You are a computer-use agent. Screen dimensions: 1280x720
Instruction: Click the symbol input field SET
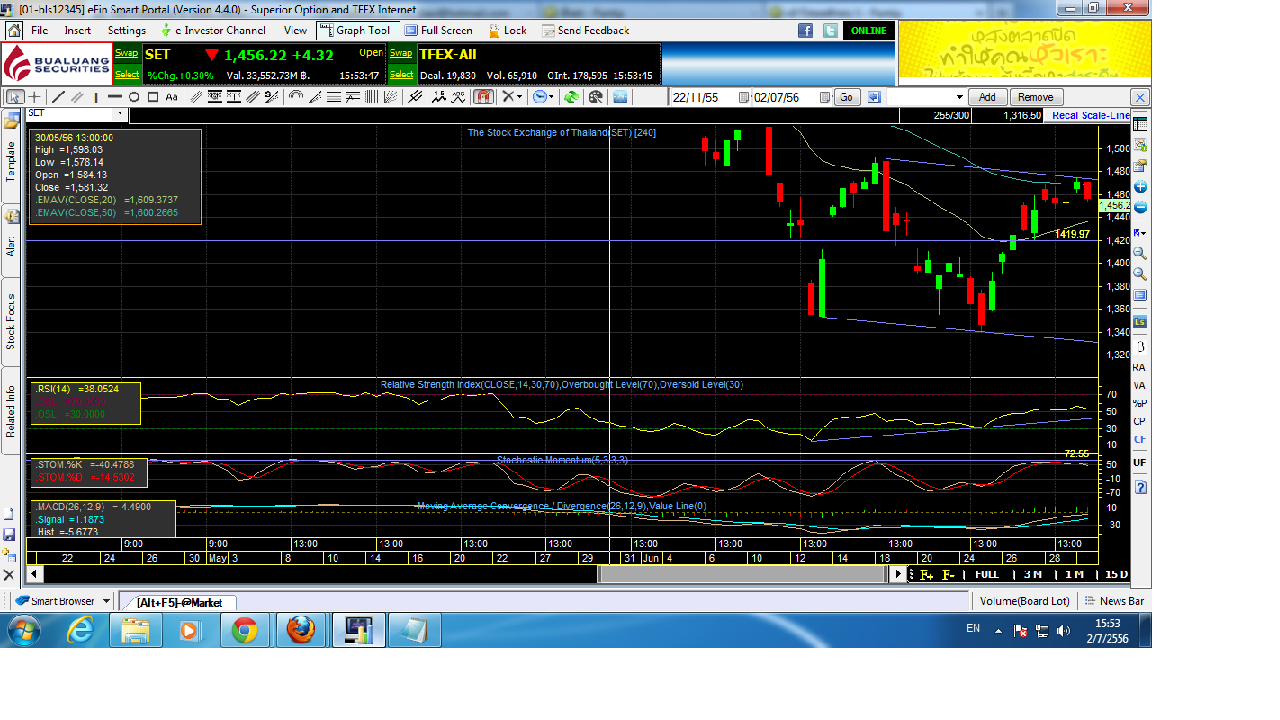77,114
